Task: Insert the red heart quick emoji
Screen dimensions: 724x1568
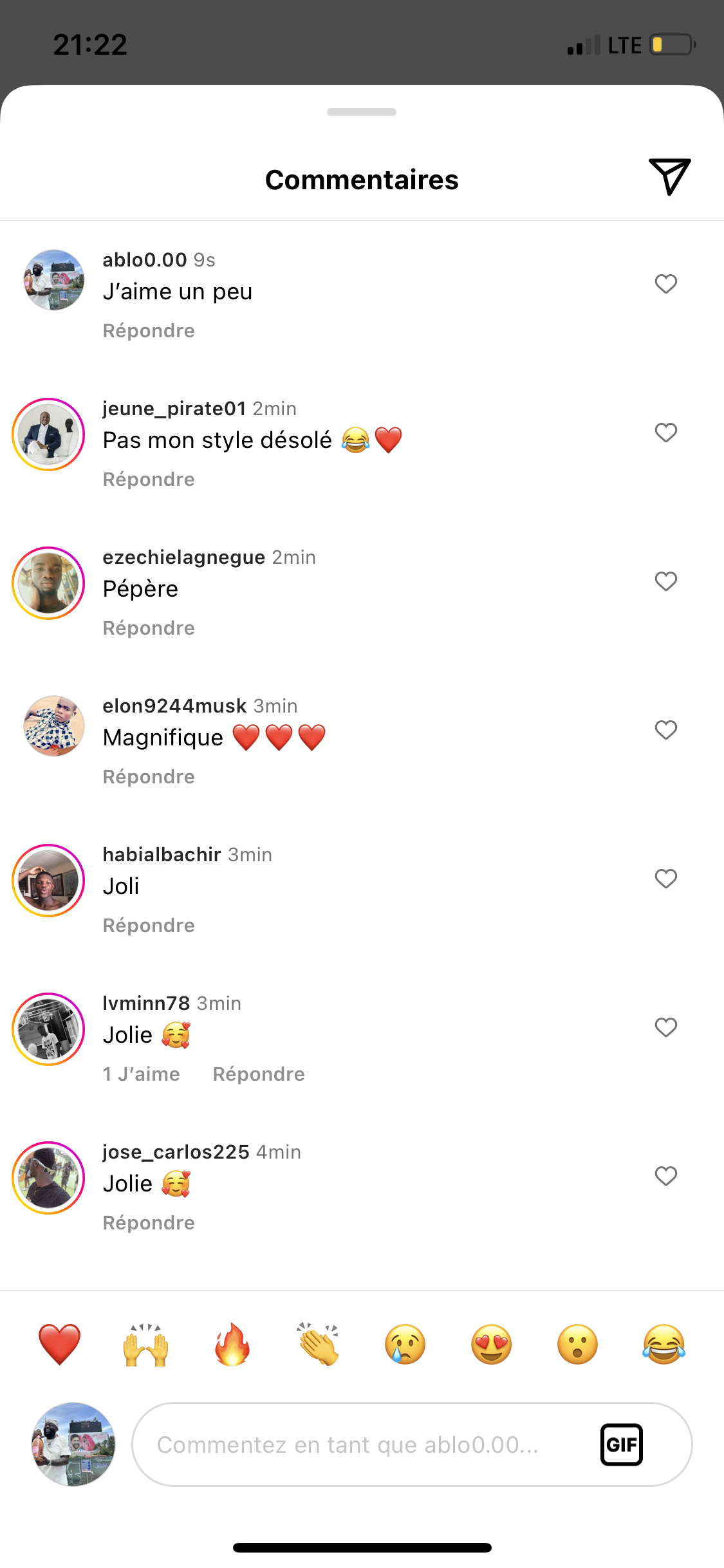Action: [x=59, y=1345]
